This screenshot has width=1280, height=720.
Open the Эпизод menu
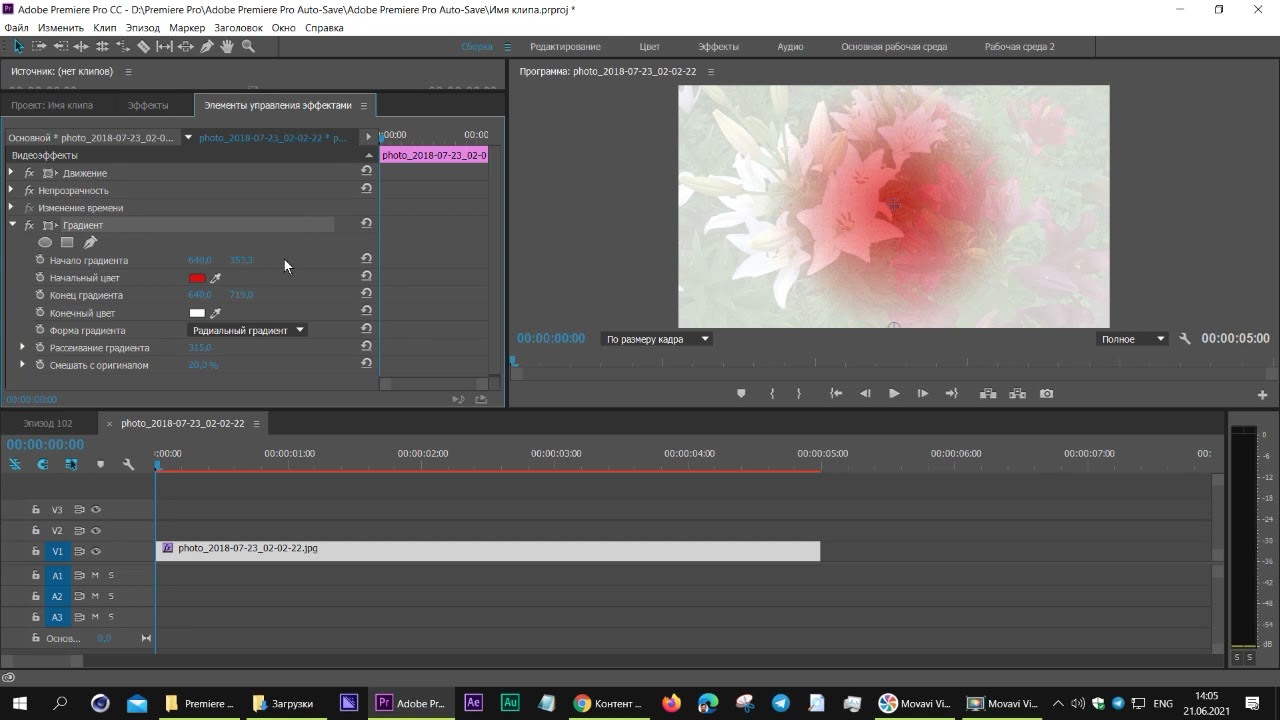pos(142,28)
